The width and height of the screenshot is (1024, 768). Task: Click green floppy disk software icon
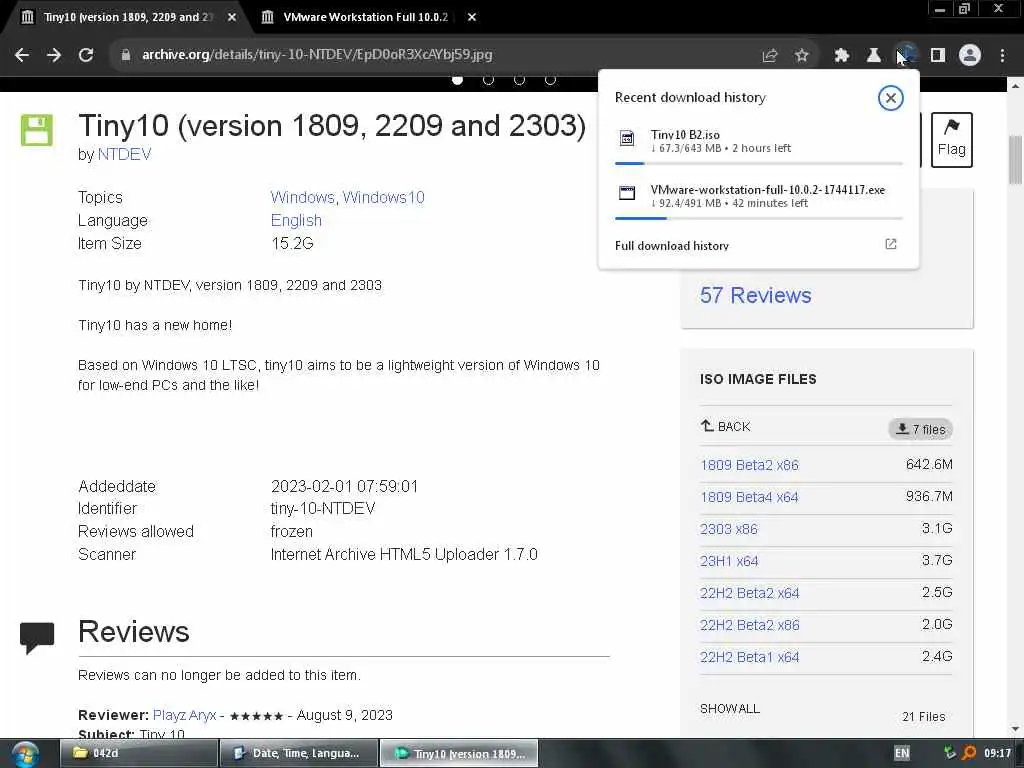pyautogui.click(x=37, y=130)
